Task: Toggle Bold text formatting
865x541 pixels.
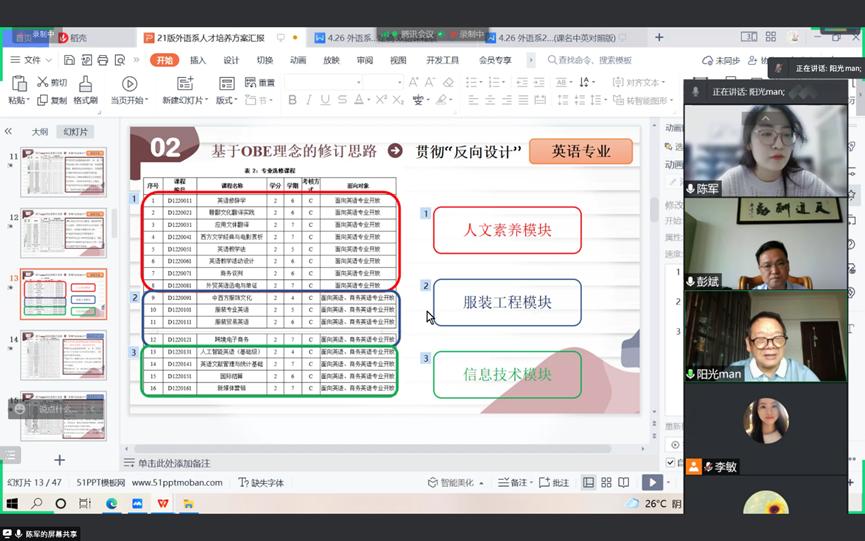Action: coord(291,100)
